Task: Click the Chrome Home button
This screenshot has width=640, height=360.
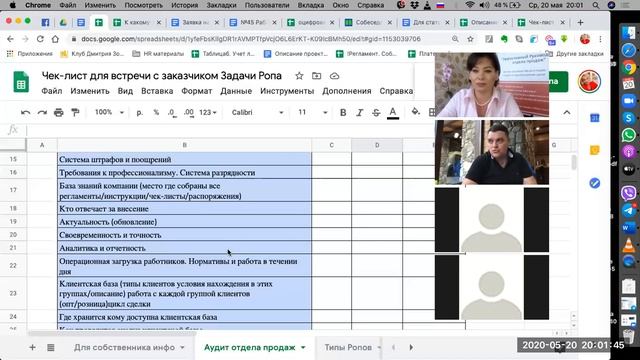Action: coord(55,39)
